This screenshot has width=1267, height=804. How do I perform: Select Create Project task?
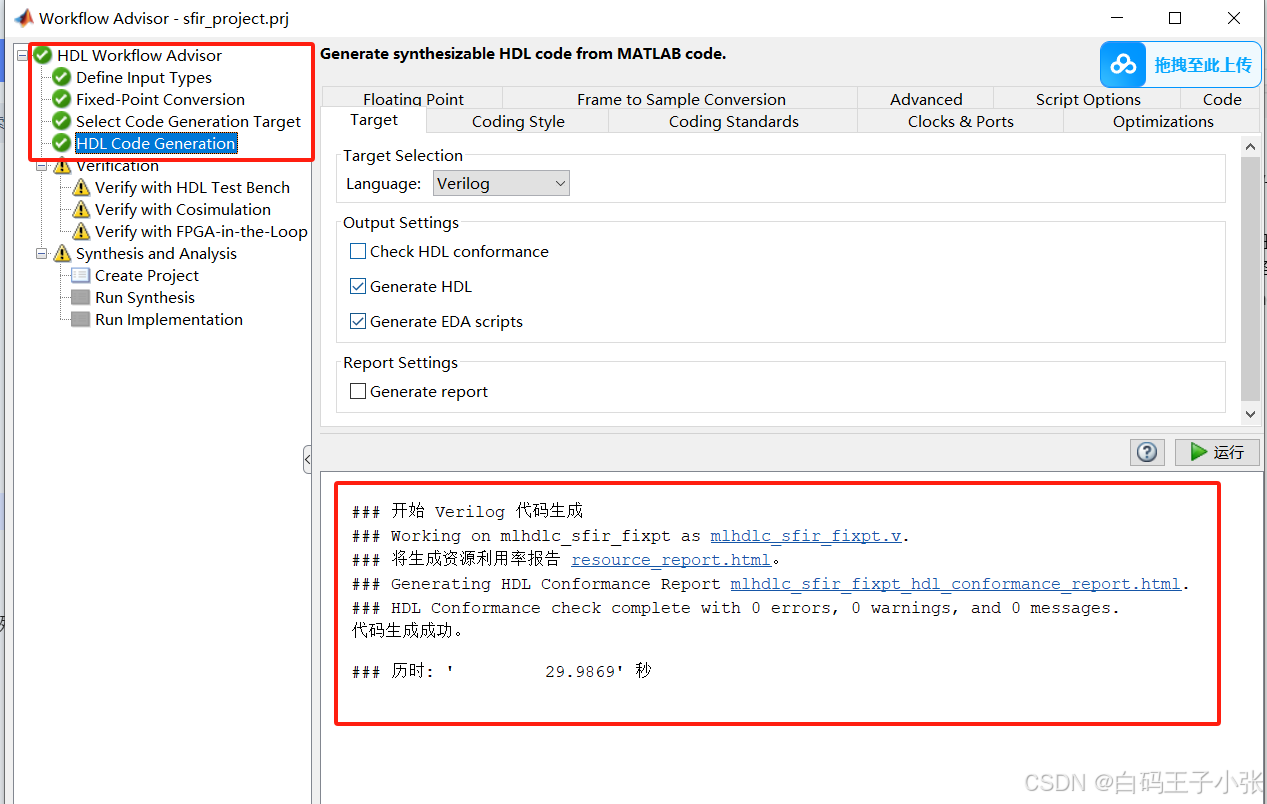[x=147, y=275]
